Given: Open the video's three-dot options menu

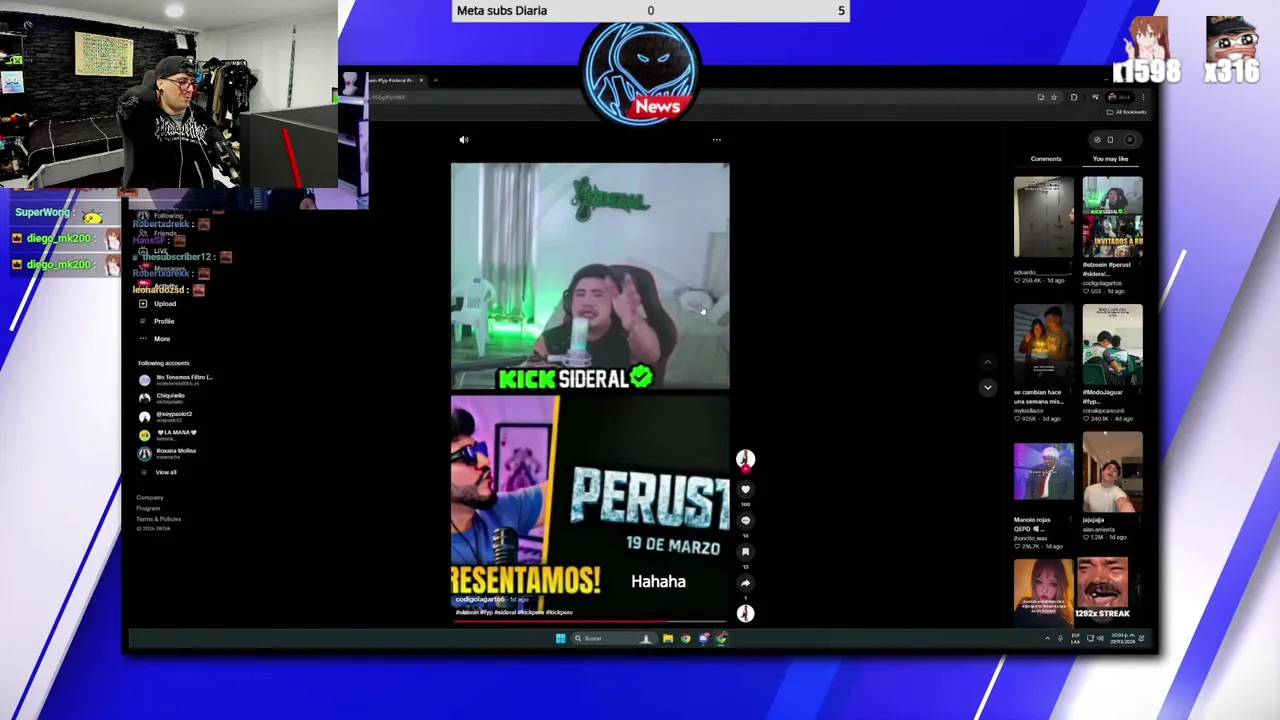Looking at the screenshot, I should point(716,140).
